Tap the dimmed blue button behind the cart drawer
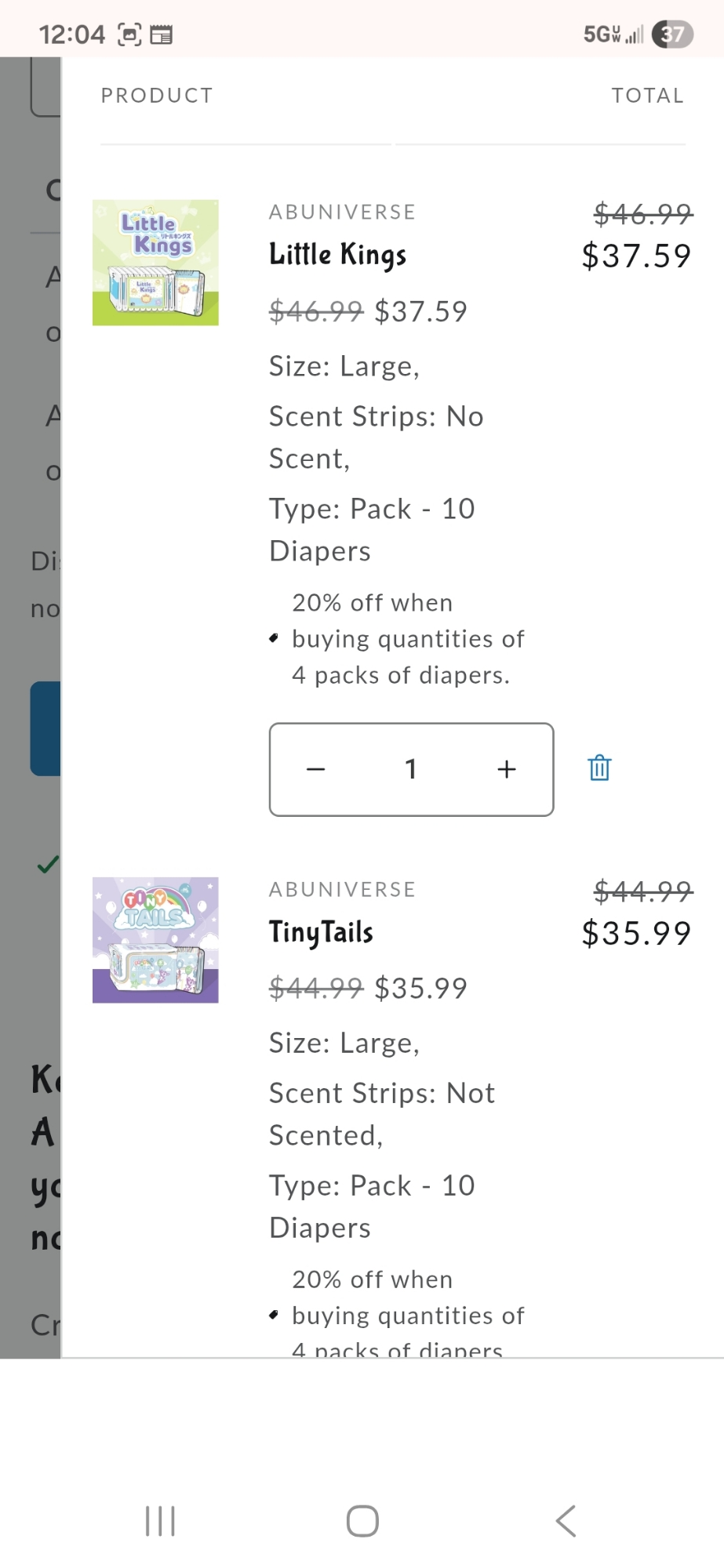 (45, 728)
